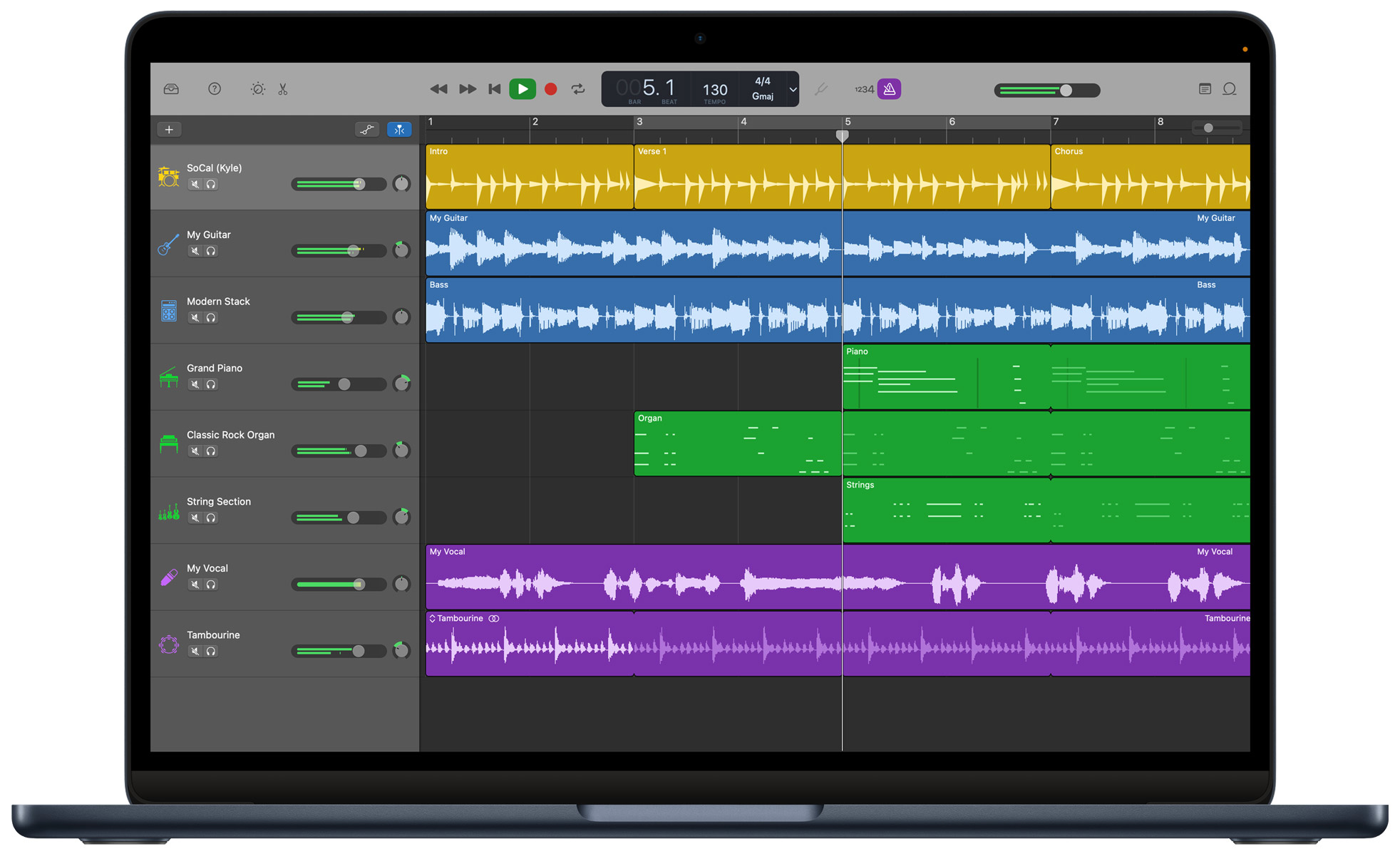
Task: Open the LCD display mode dropdown arrow
Action: [x=793, y=90]
